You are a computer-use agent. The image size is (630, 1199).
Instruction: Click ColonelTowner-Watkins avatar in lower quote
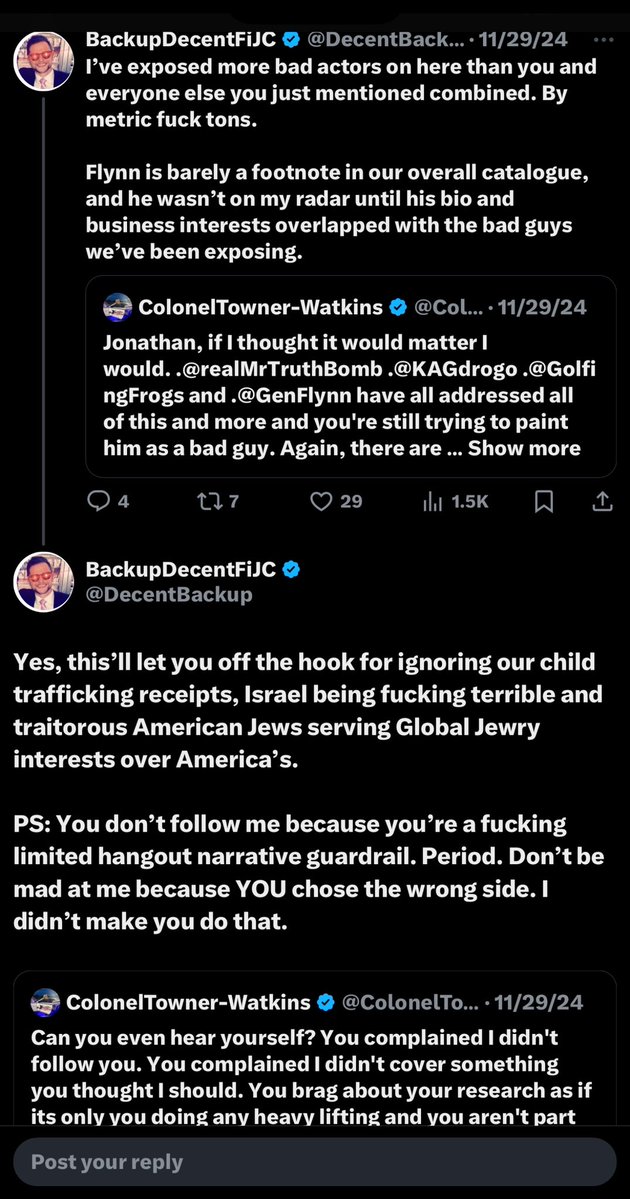(x=46, y=1002)
